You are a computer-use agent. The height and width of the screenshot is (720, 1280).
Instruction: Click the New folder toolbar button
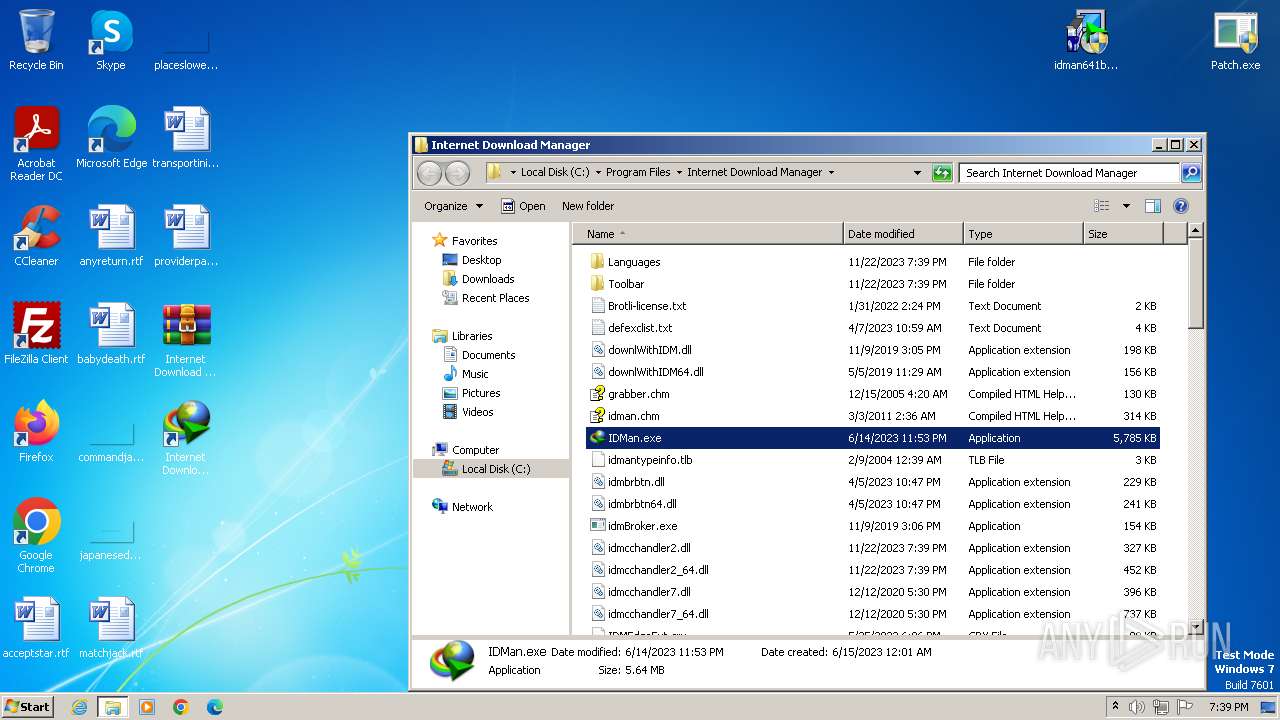588,206
